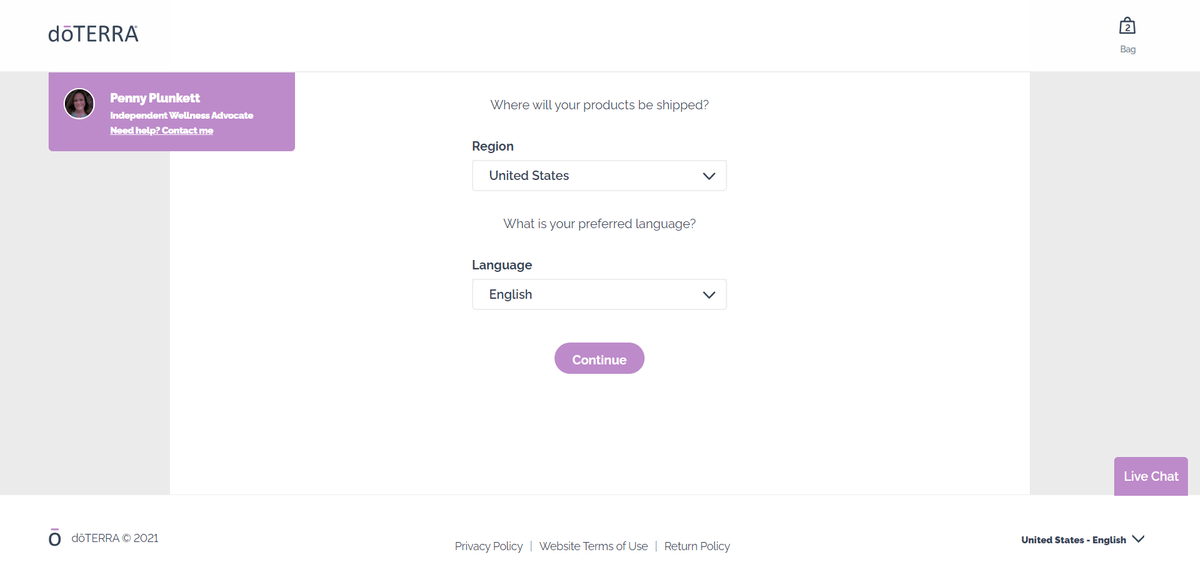Open the Website Terms of Use link

click(x=593, y=546)
